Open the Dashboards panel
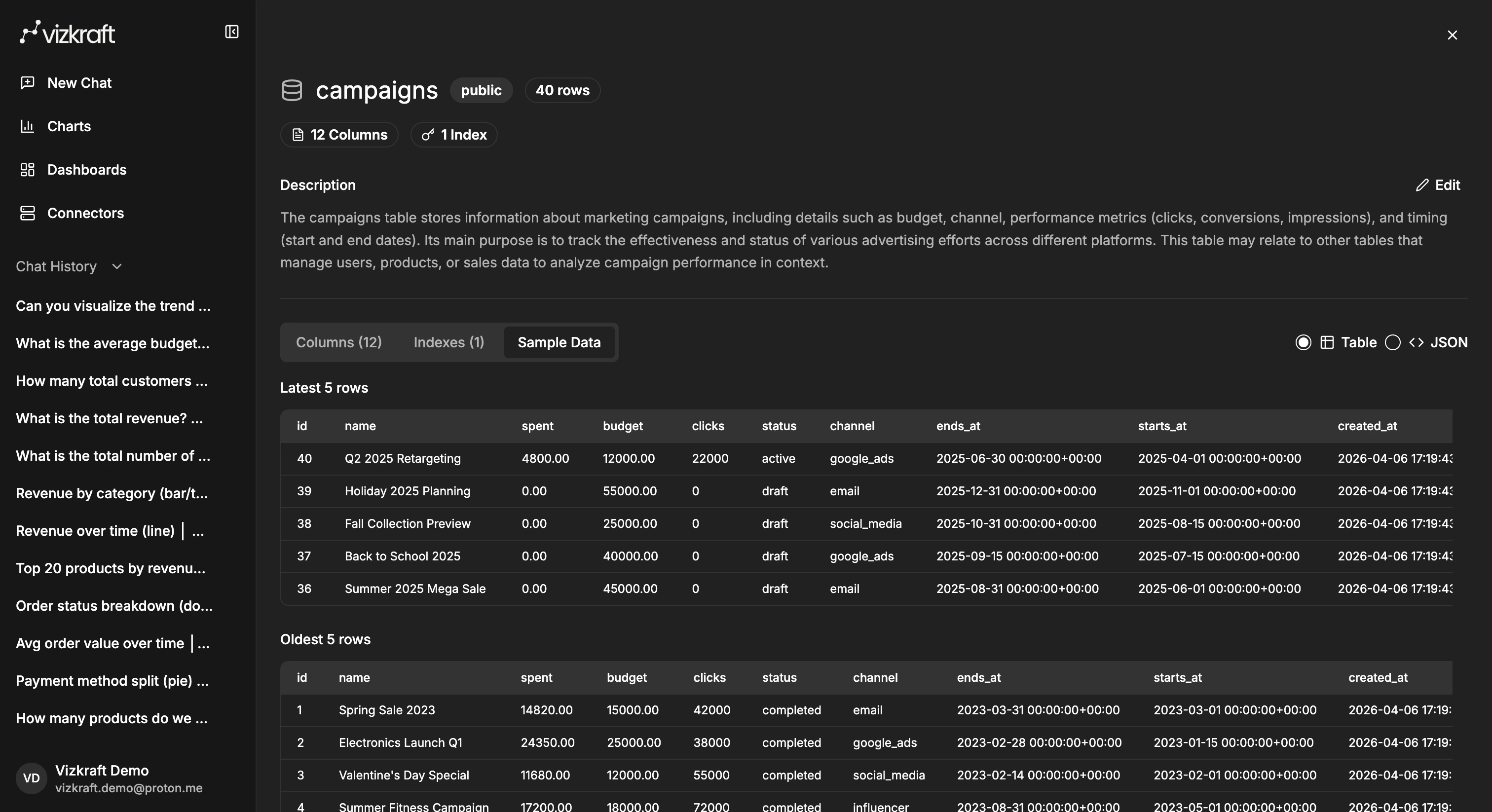The width and height of the screenshot is (1492, 812). (87, 169)
